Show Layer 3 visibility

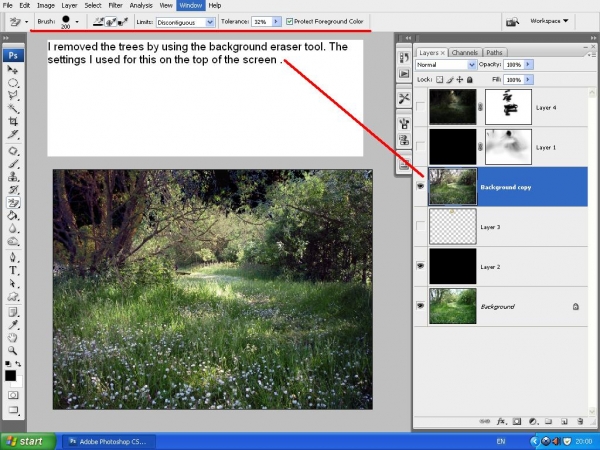click(420, 226)
